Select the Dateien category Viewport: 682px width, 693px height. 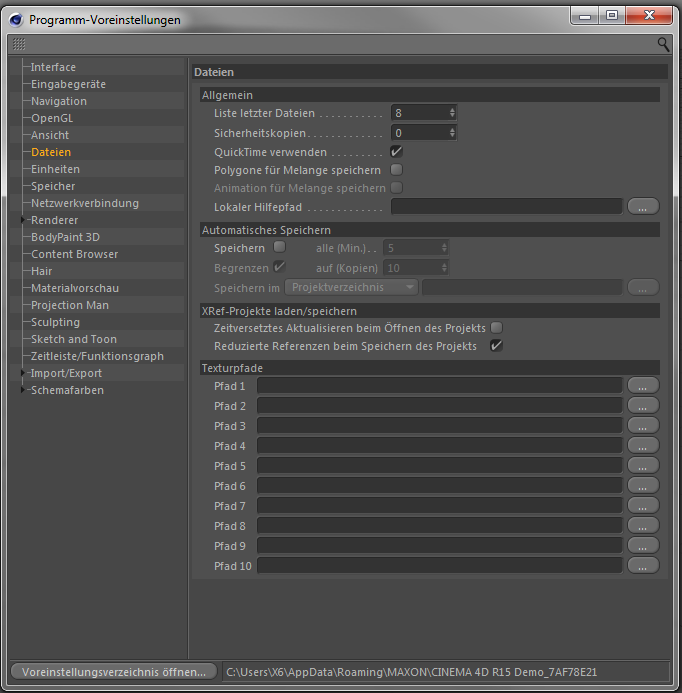click(x=51, y=152)
